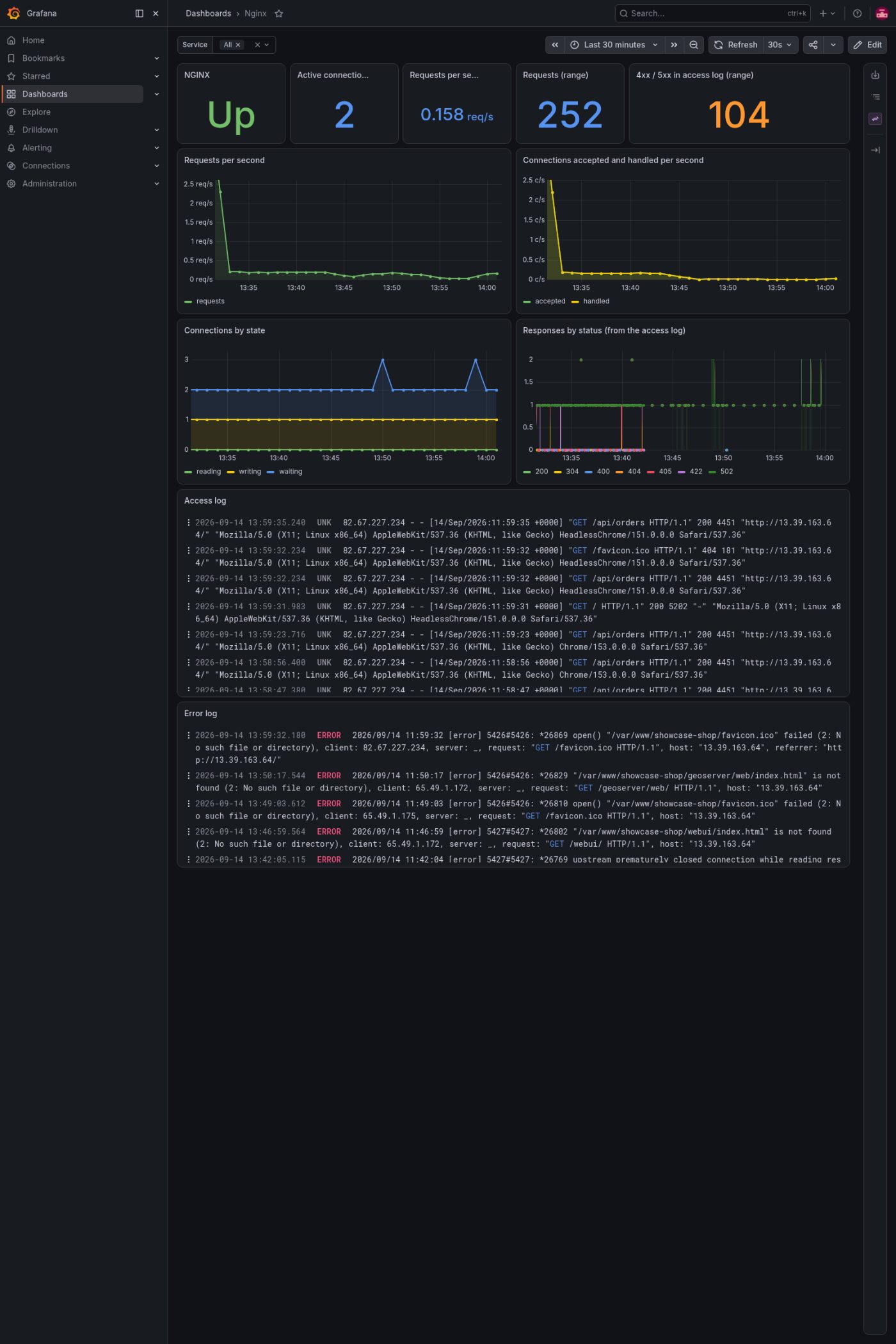Open menu of 13:59:35.240 access log row

coord(188,523)
